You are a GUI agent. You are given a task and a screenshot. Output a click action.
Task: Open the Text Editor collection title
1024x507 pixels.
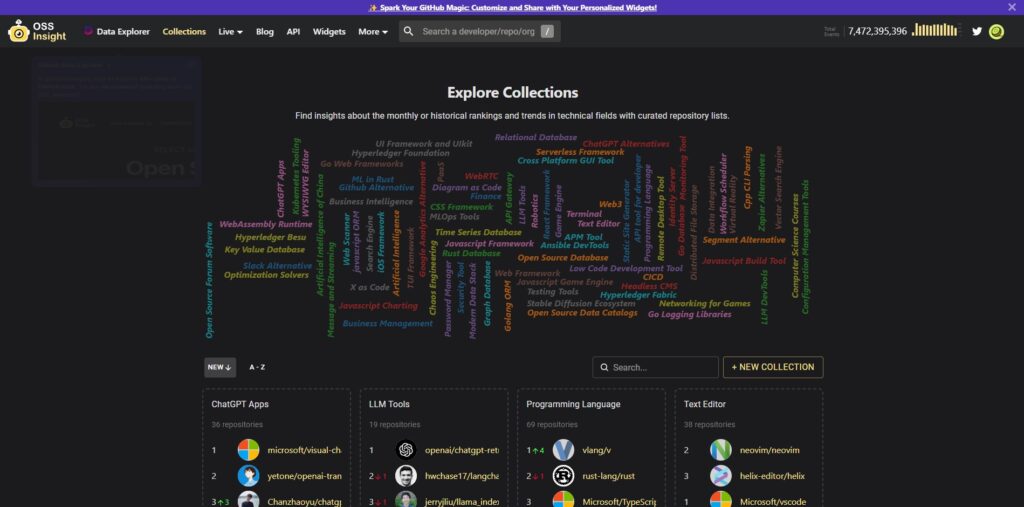[x=705, y=404]
